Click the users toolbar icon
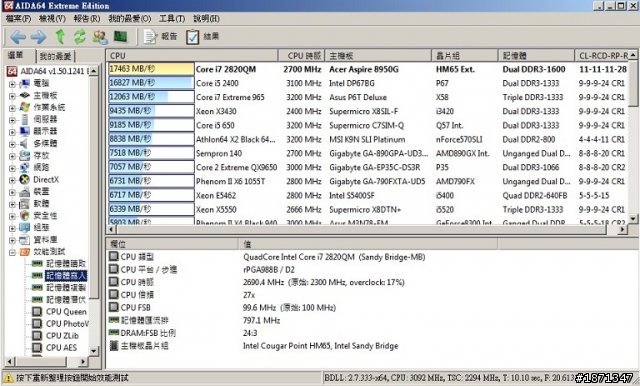The height and width of the screenshot is (386, 640). [x=100, y=37]
